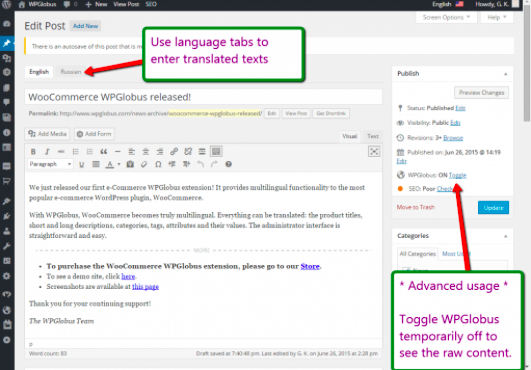The image size is (531, 370).
Task: Apply blockquote formatting
Action: 104,152
